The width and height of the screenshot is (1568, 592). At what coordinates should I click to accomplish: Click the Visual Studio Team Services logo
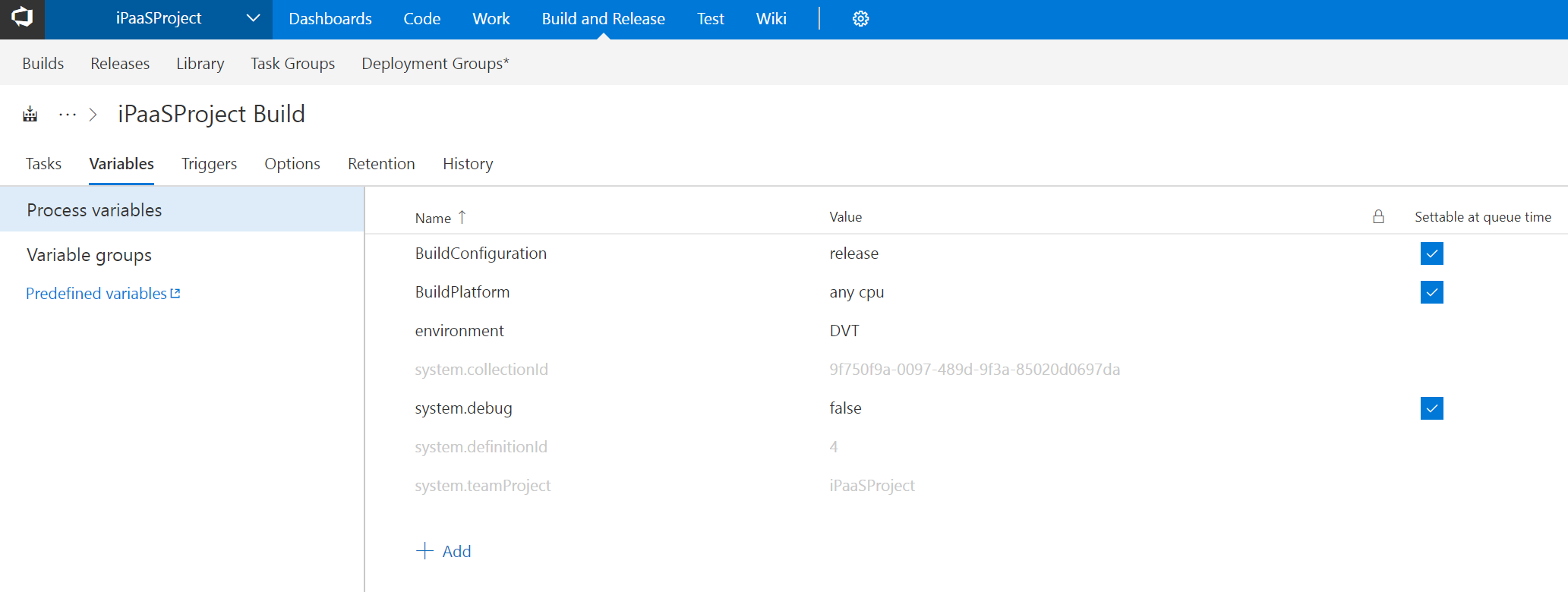point(22,18)
